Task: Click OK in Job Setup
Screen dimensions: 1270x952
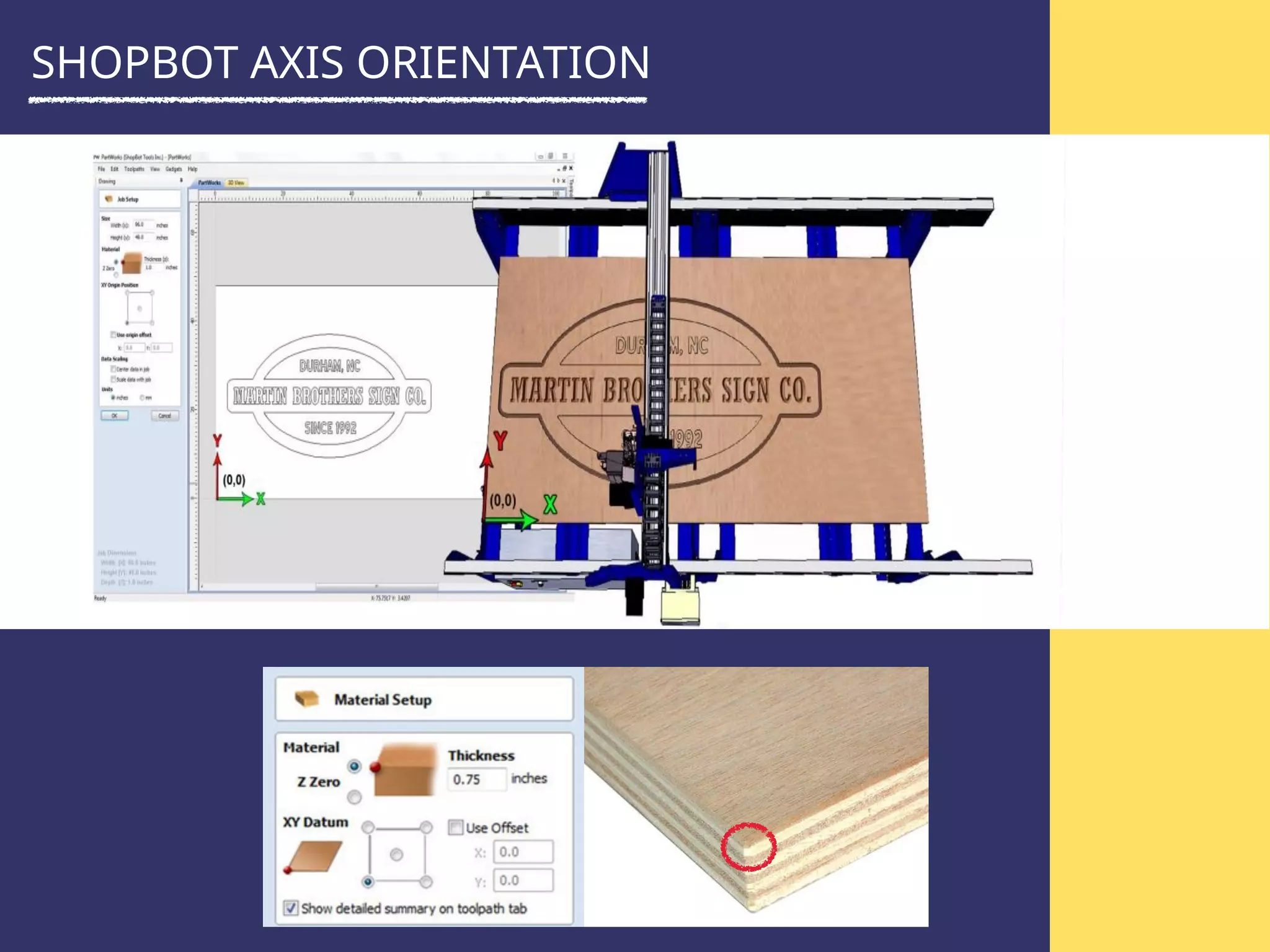Action: (x=115, y=416)
